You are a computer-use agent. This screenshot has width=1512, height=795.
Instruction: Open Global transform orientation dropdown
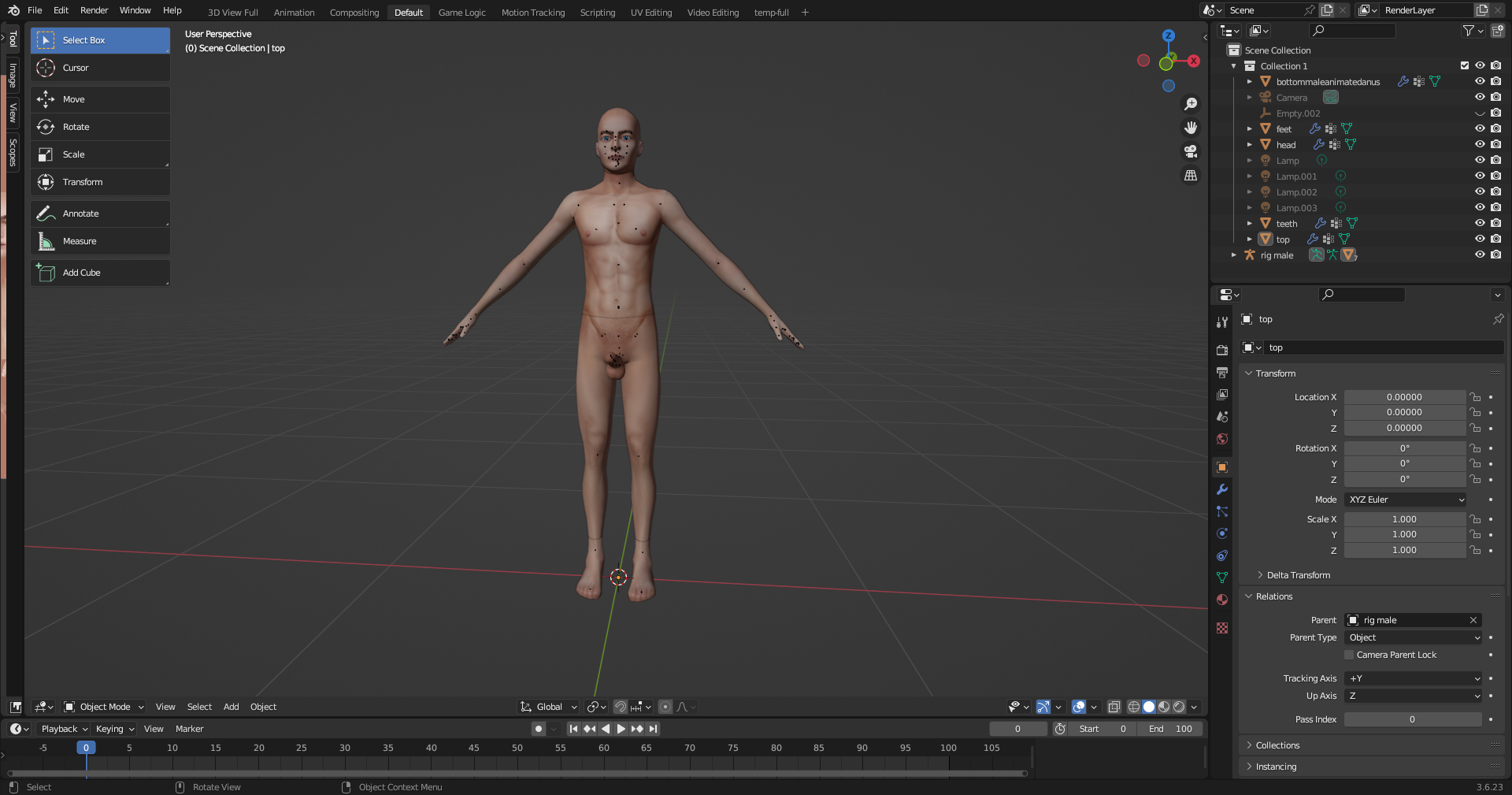(x=549, y=707)
